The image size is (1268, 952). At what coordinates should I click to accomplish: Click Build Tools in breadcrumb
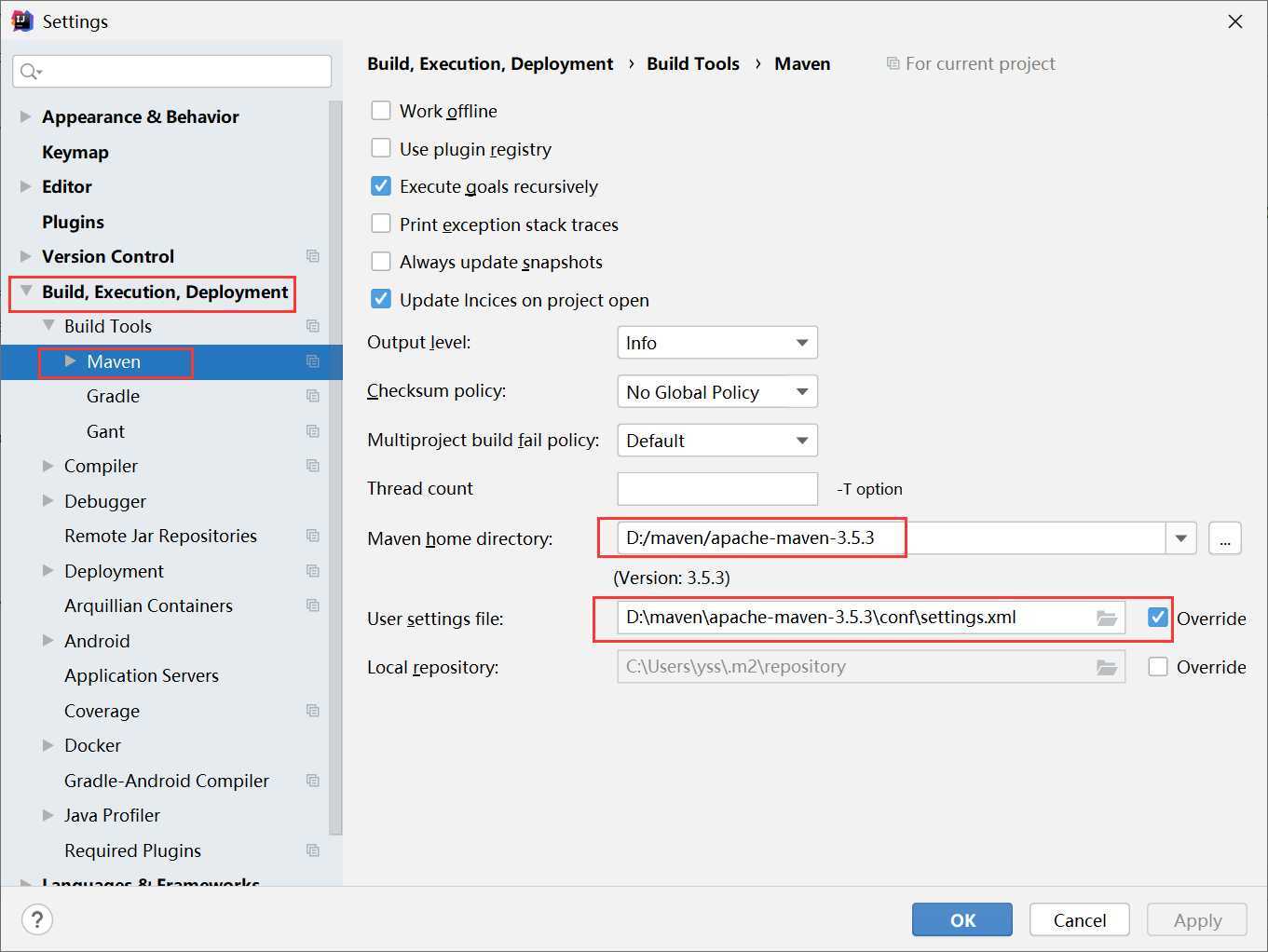tap(693, 63)
